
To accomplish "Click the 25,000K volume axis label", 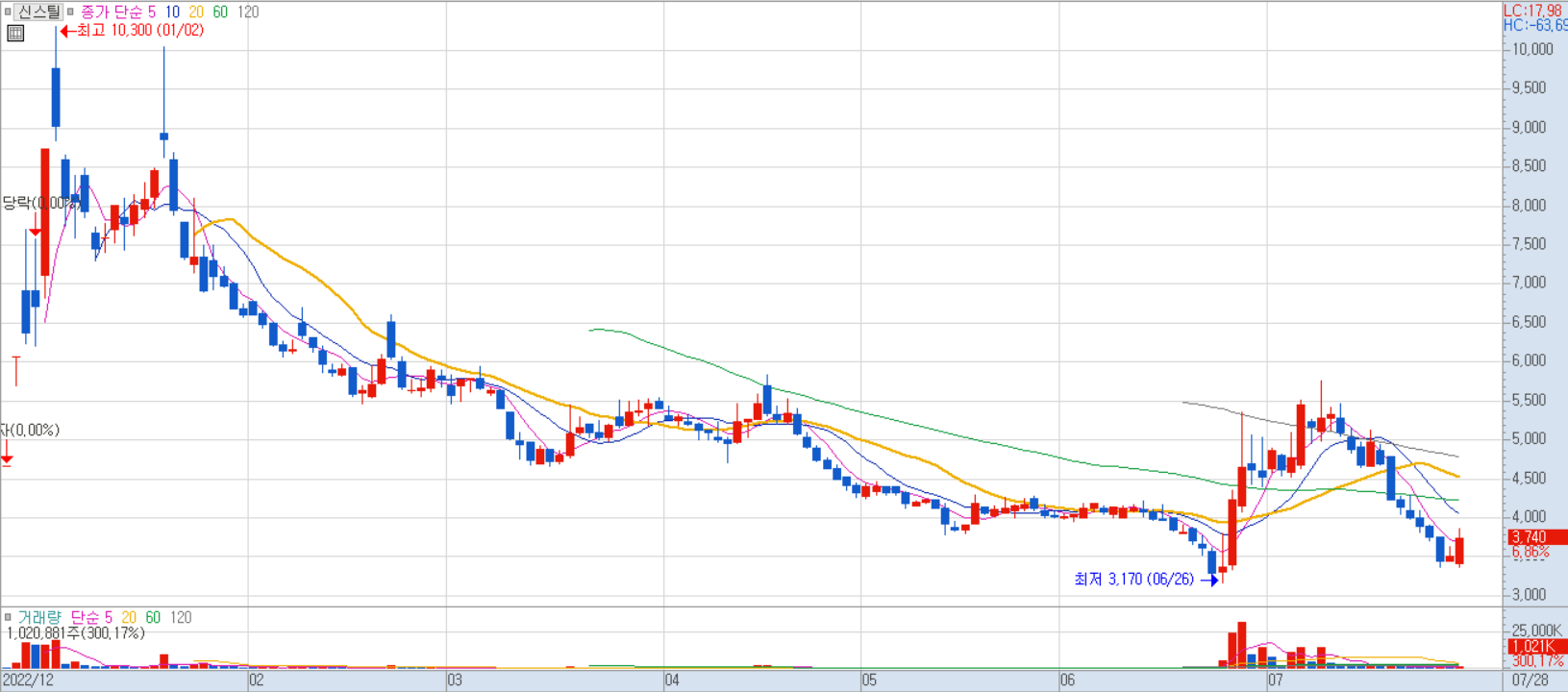I will click(x=1536, y=630).
